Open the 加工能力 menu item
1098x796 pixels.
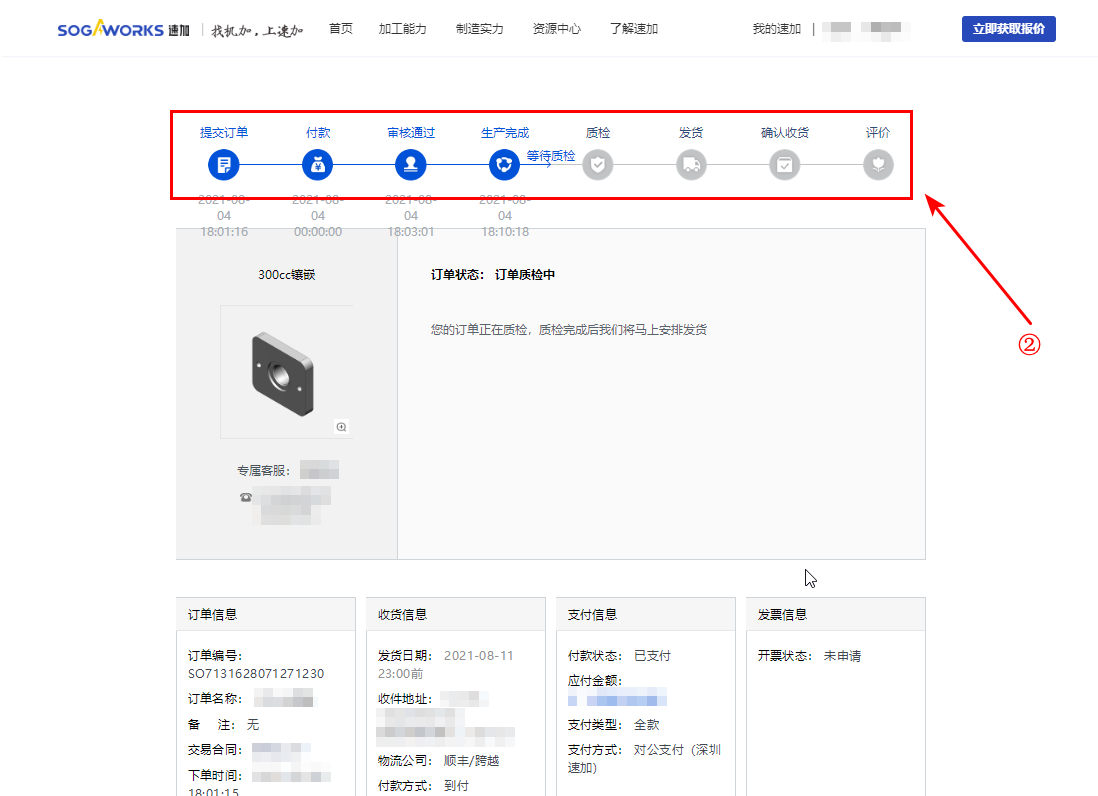[402, 29]
